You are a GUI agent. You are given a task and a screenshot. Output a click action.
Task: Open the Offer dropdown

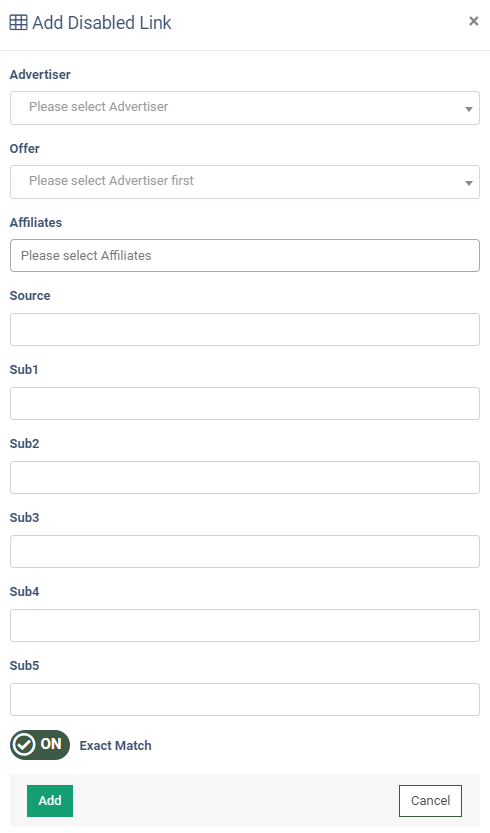[245, 182]
